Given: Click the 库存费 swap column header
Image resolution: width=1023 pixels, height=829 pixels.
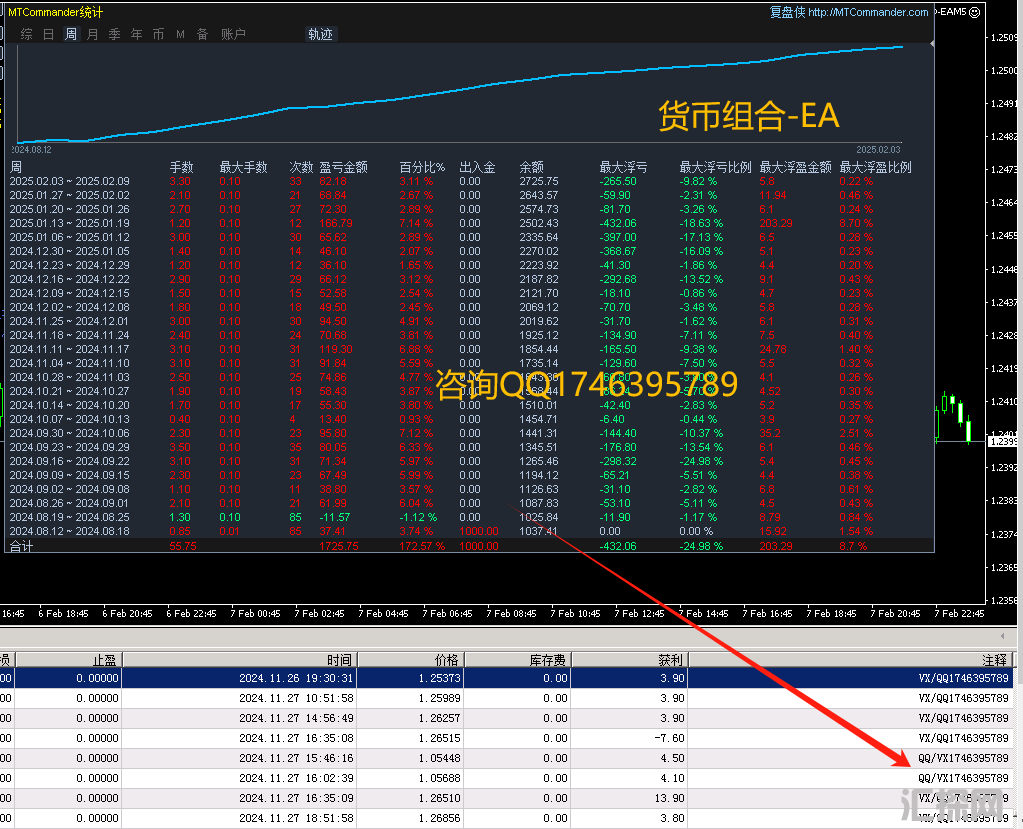Looking at the screenshot, I should (x=548, y=660).
